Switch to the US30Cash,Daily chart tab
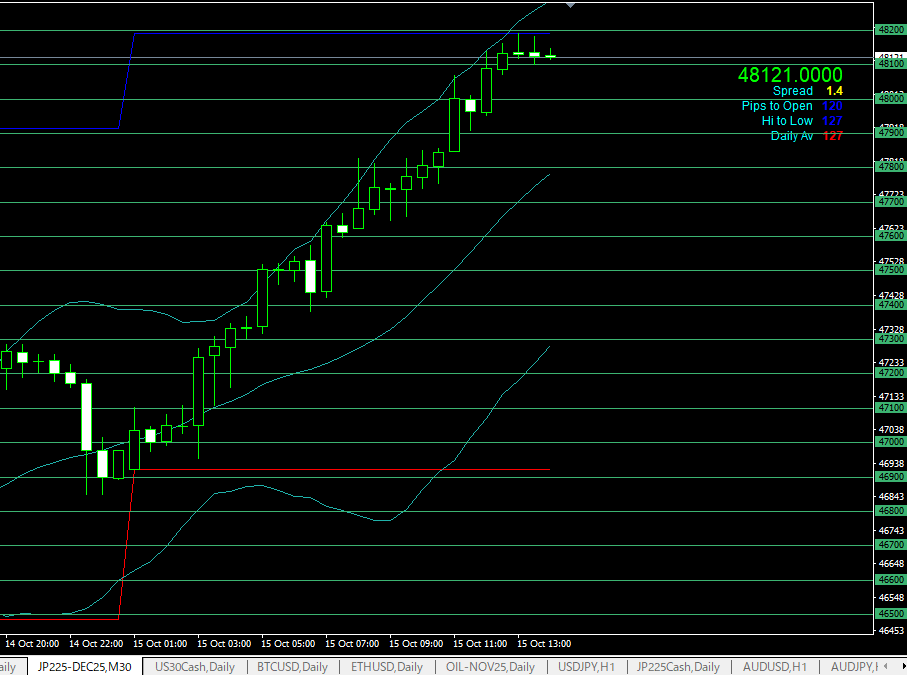 (x=194, y=667)
